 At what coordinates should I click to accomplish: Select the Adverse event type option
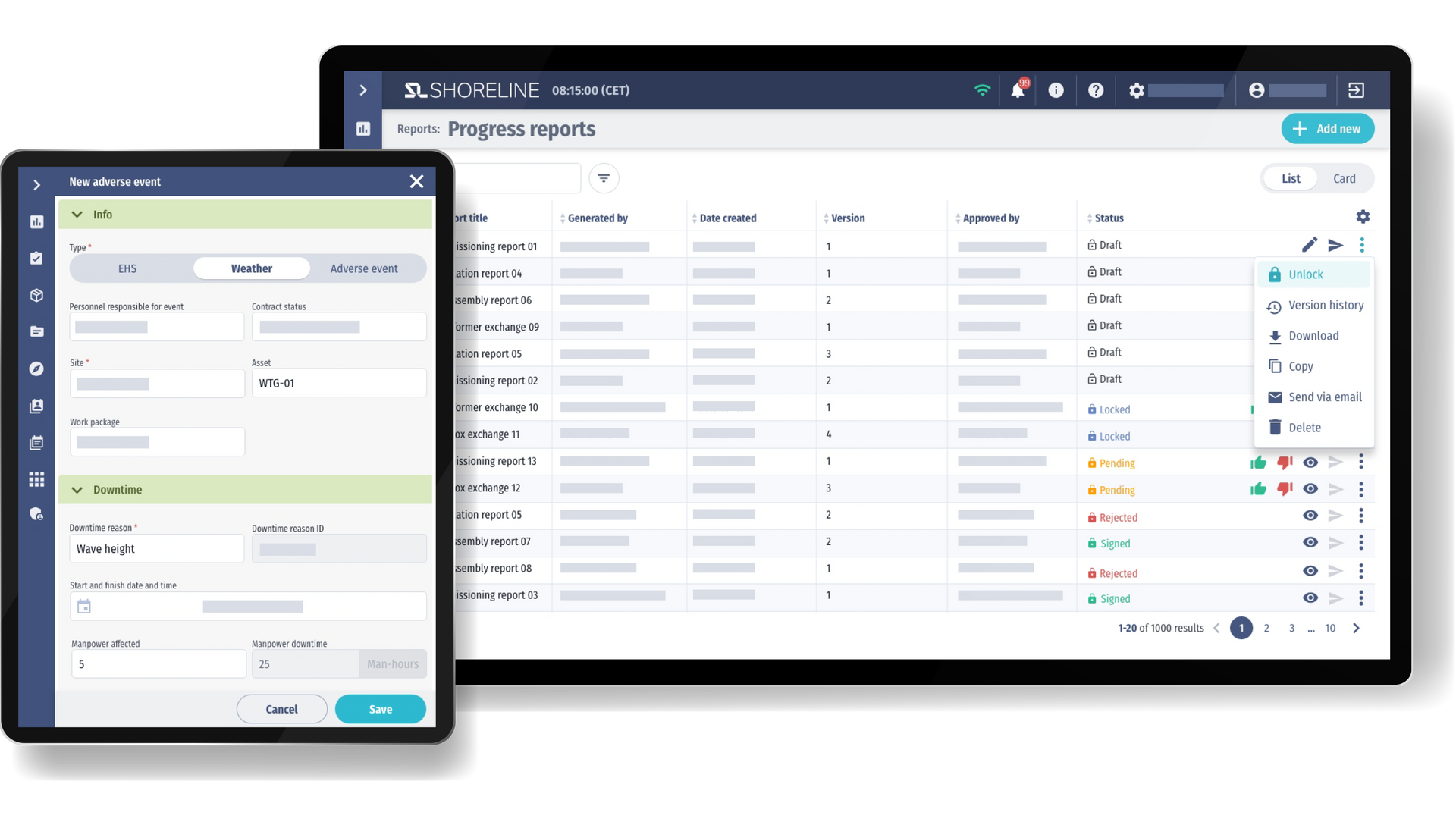[x=364, y=268]
